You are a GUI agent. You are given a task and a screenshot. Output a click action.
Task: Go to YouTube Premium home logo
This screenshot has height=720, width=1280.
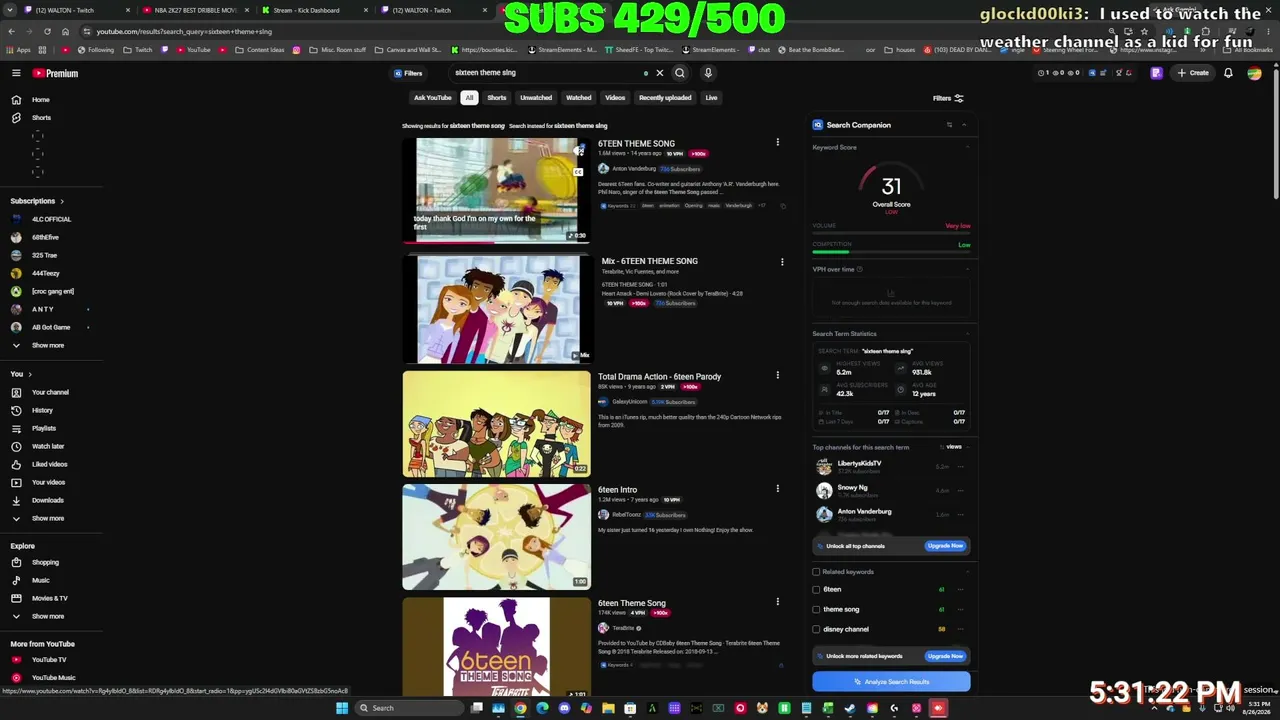(55, 73)
